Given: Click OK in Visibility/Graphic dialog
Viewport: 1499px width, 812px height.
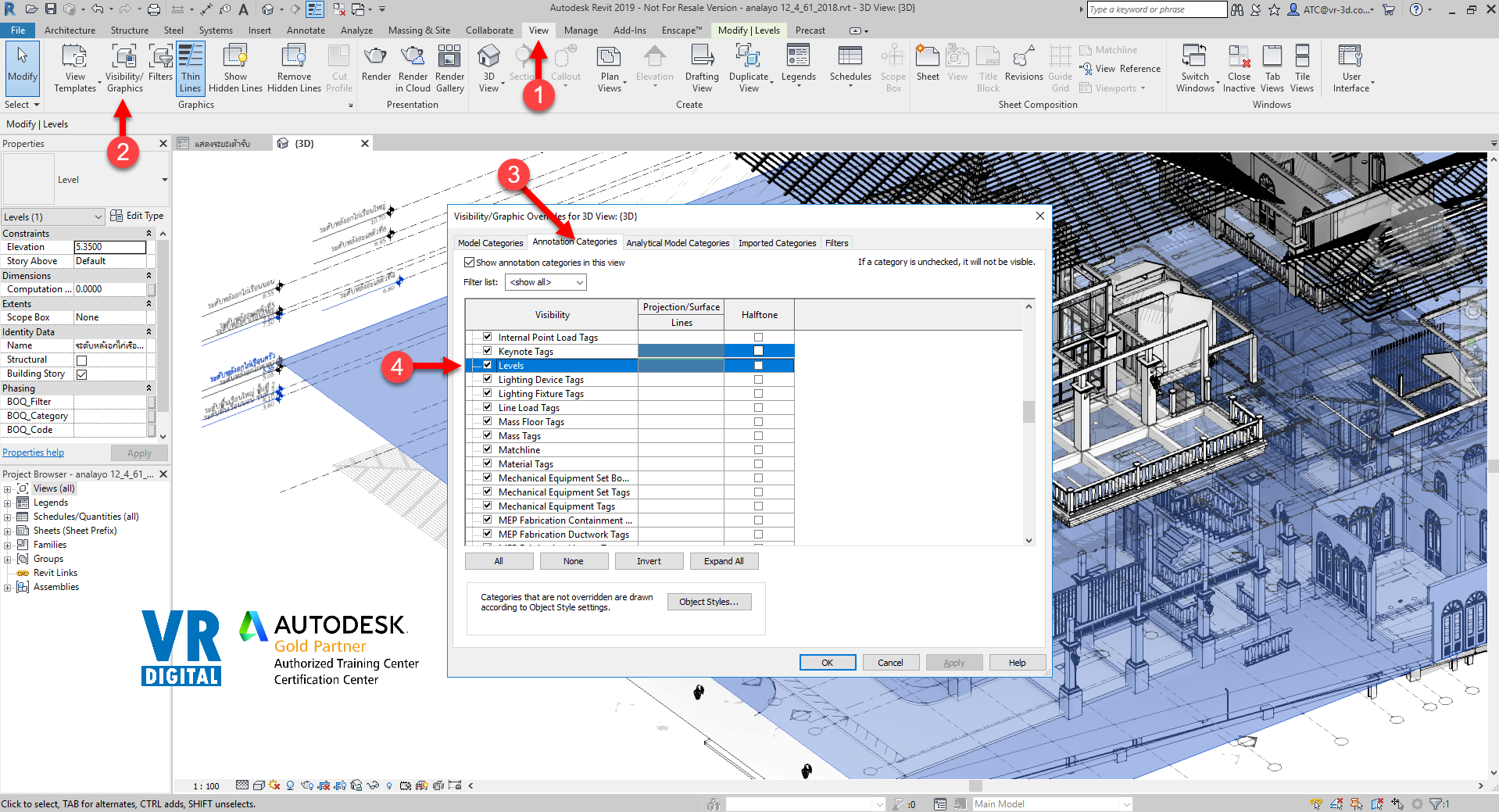Looking at the screenshot, I should [828, 663].
